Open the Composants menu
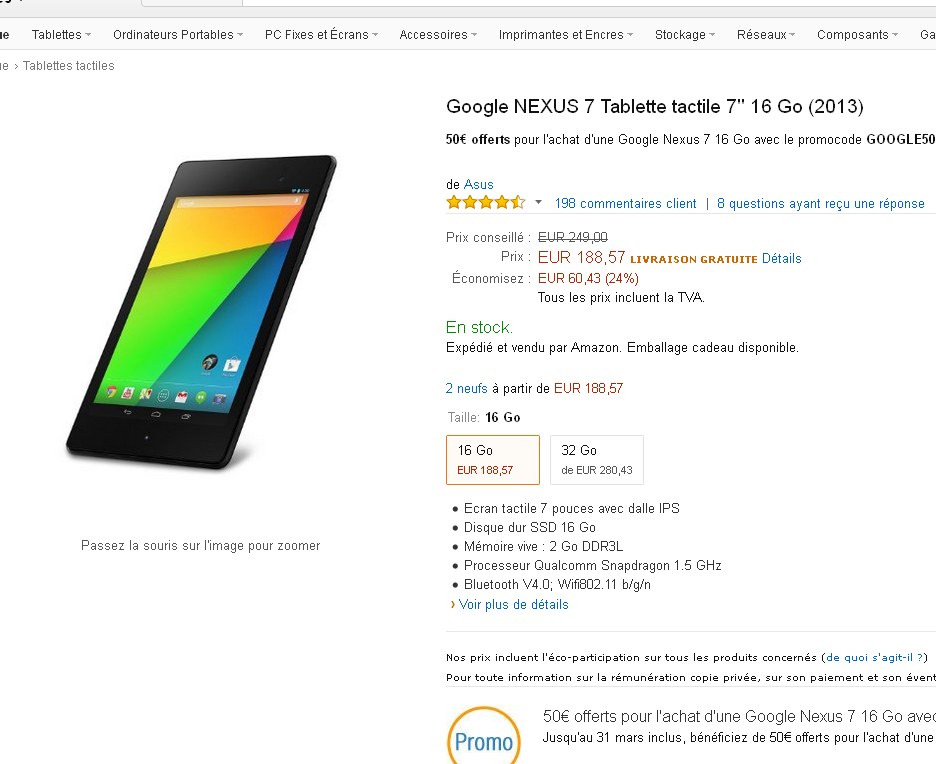The image size is (936, 764). [857, 35]
